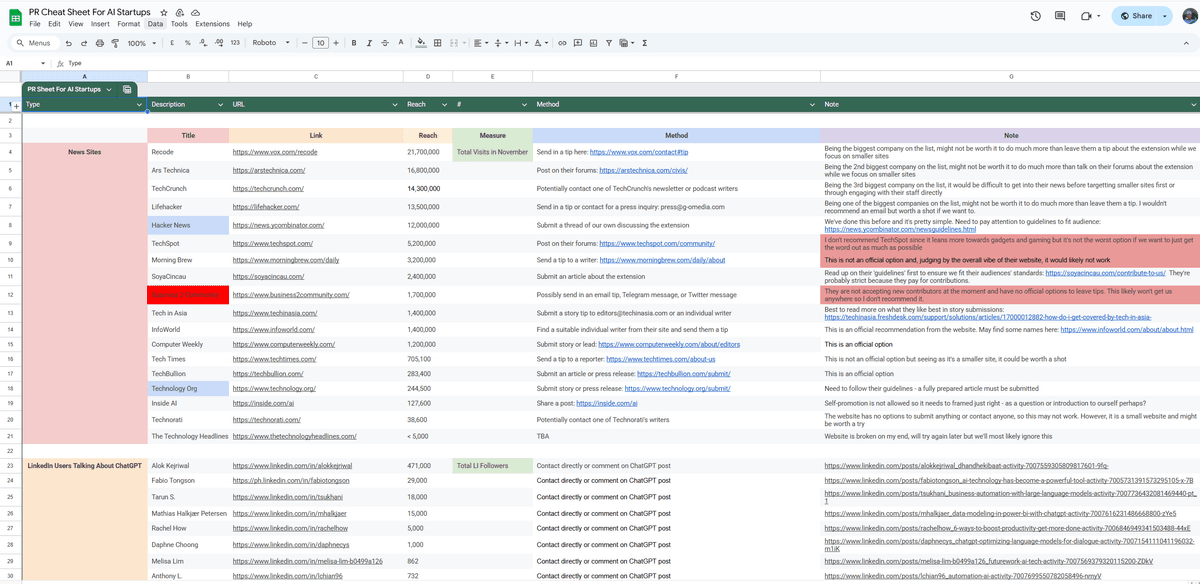The image size is (1200, 584).
Task: Open the arstechnica.com link
Action: tap(268, 170)
